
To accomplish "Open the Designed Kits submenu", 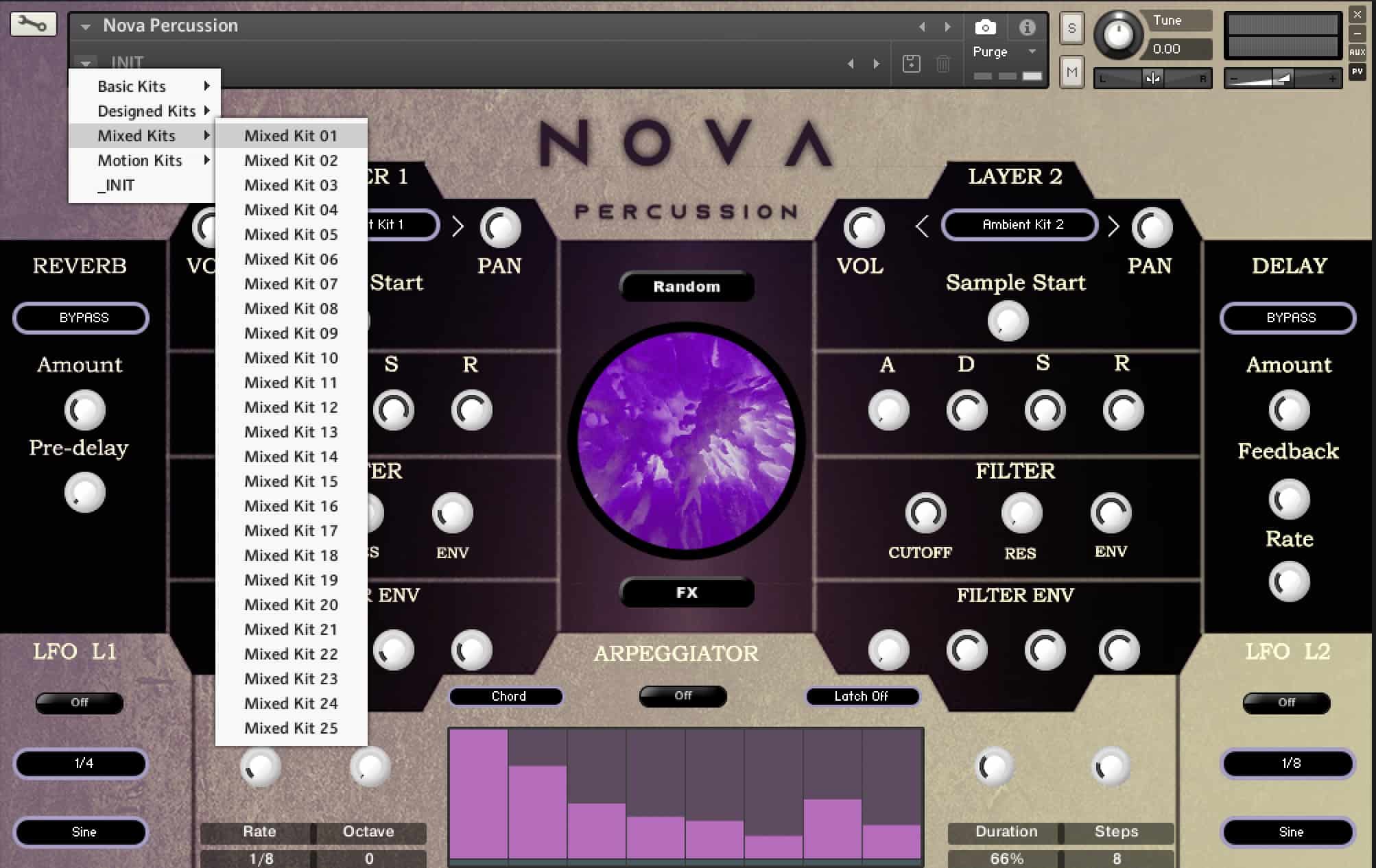I will pos(145,111).
